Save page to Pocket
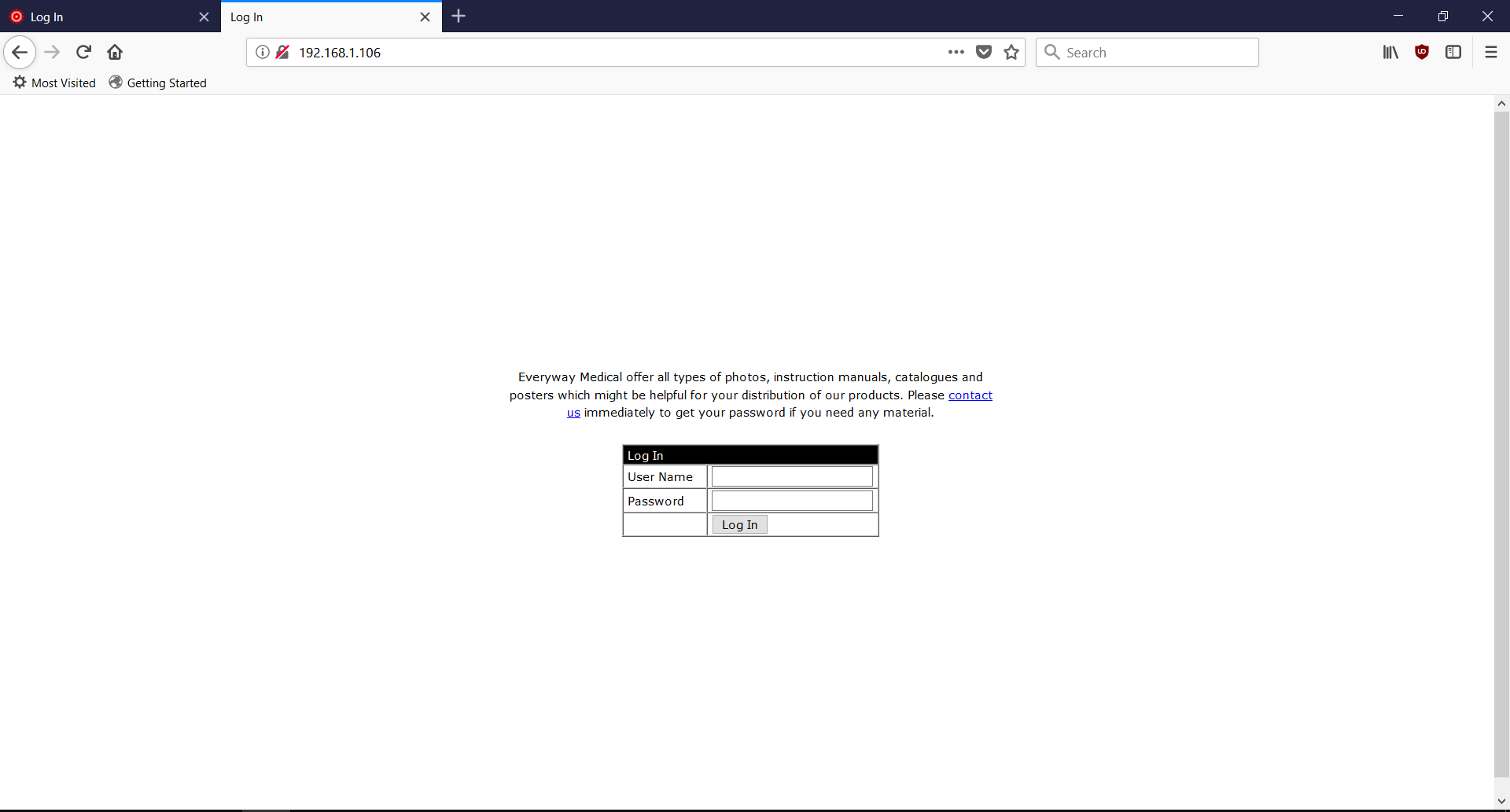Image resolution: width=1510 pixels, height=812 pixels. pyautogui.click(x=984, y=53)
